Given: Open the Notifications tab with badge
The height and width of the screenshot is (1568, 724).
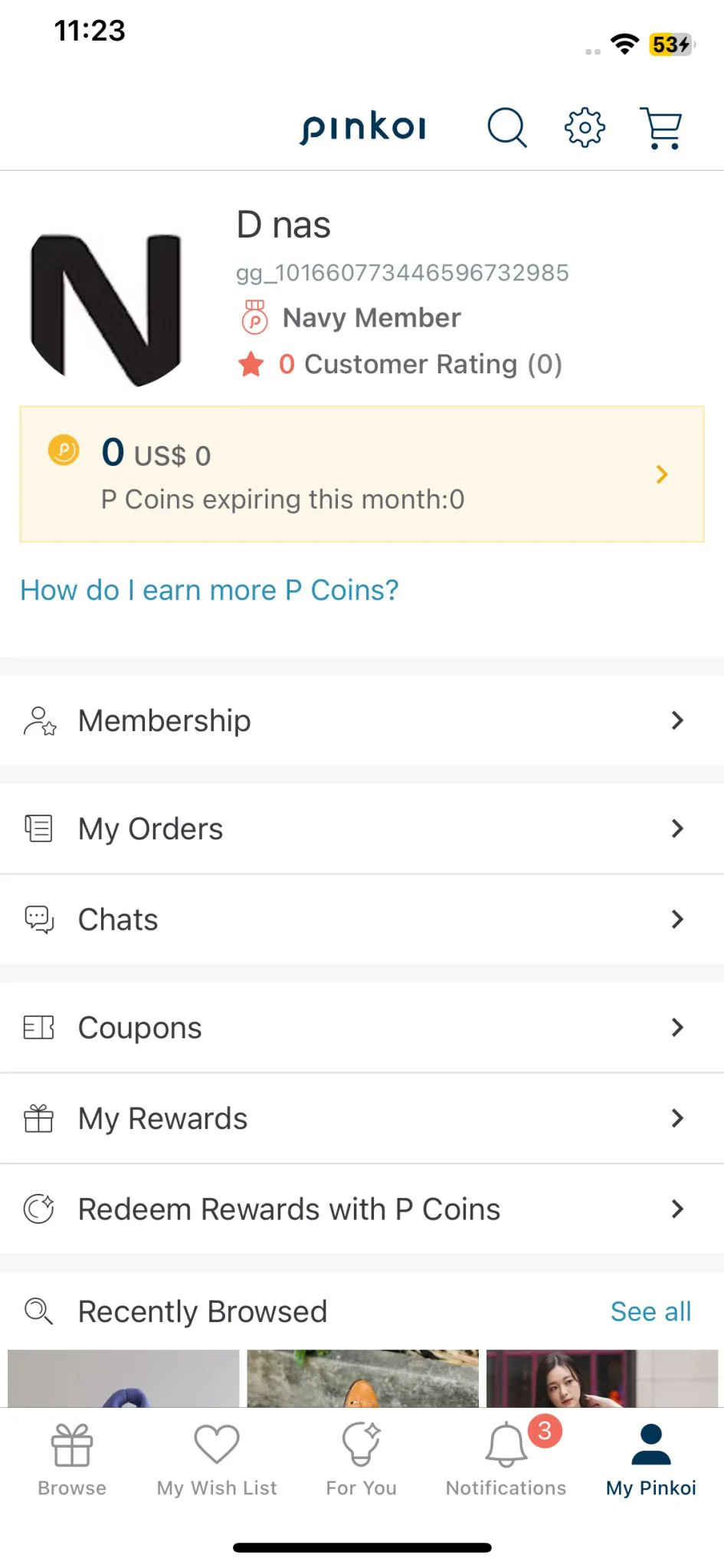Looking at the screenshot, I should point(506,1460).
